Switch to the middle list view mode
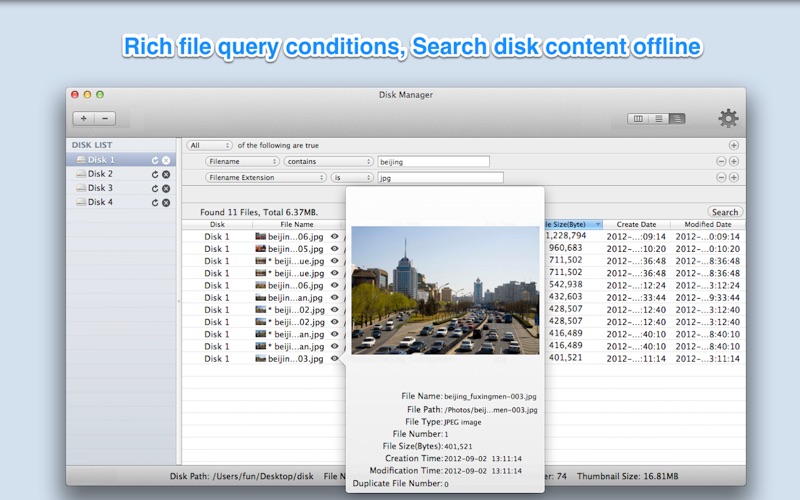The height and width of the screenshot is (500, 800). 659,119
